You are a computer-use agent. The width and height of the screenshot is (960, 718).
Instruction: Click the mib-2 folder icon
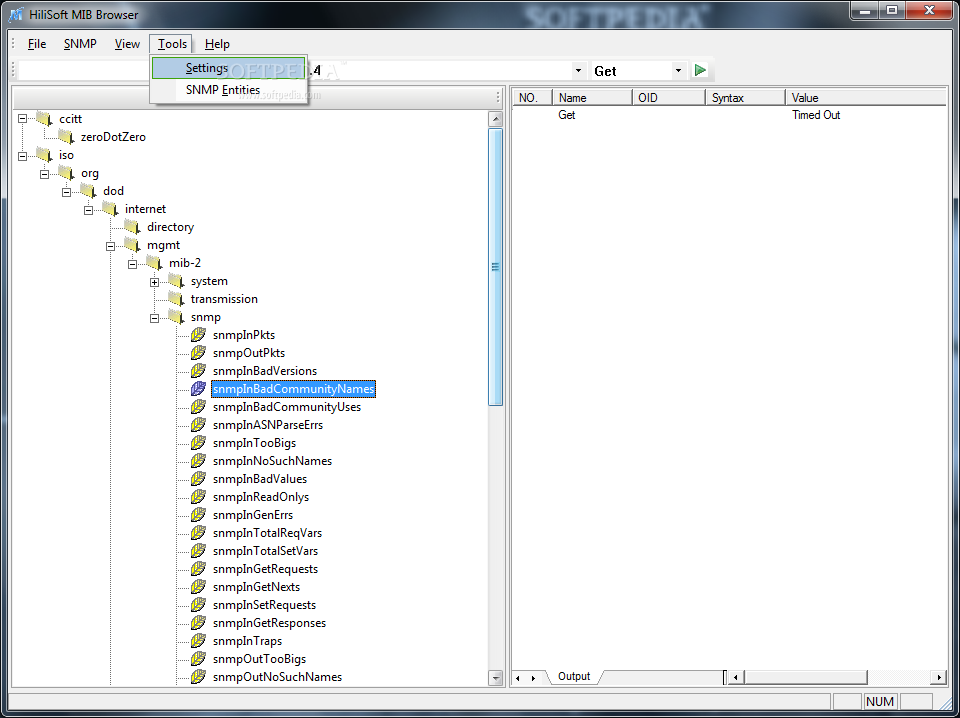154,263
